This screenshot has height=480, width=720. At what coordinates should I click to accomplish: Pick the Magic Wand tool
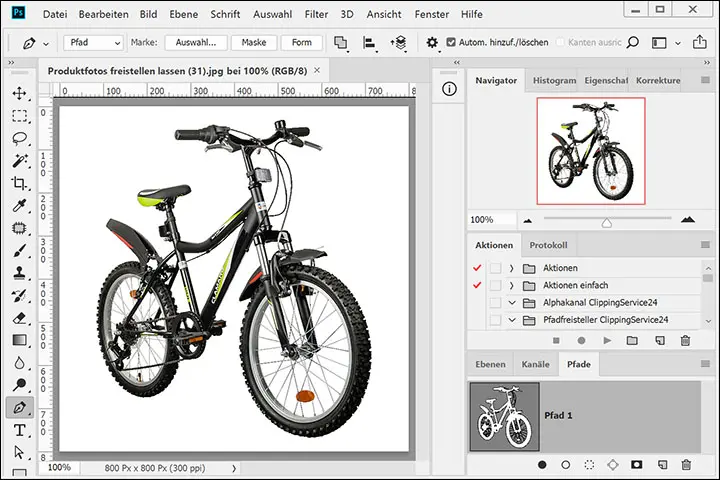click(19, 161)
